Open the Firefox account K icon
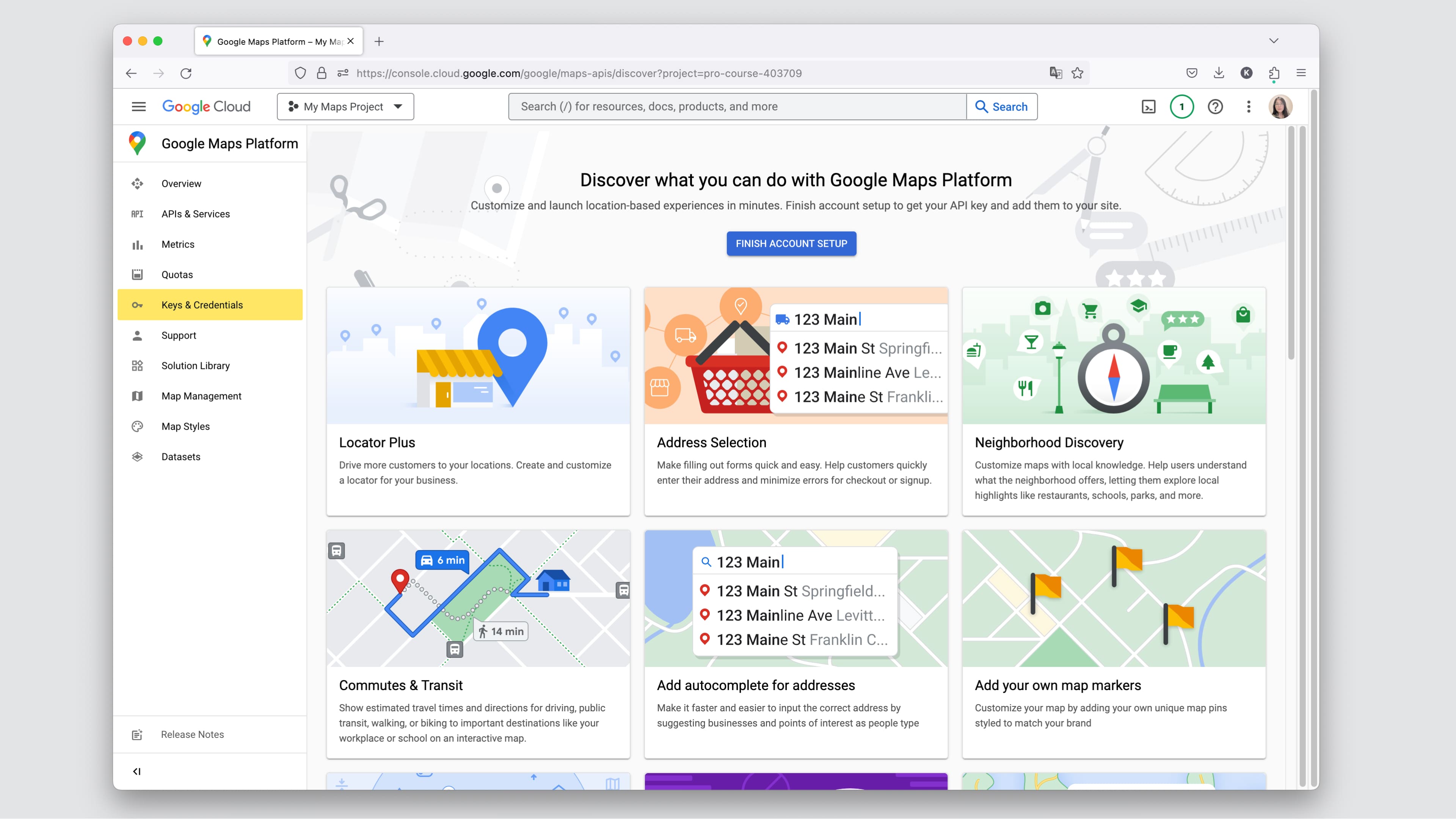 [x=1246, y=73]
